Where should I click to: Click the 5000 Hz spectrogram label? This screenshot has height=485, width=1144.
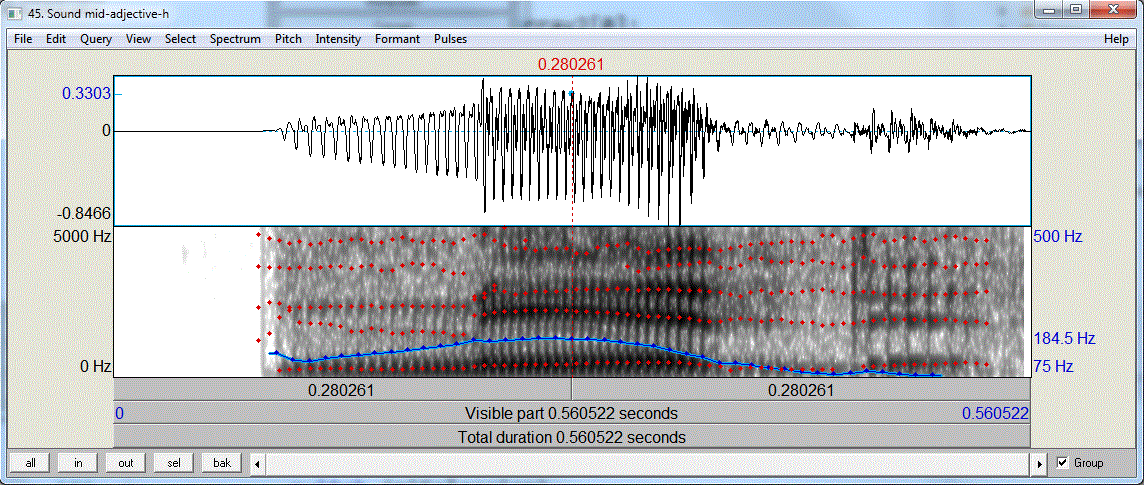(80, 236)
